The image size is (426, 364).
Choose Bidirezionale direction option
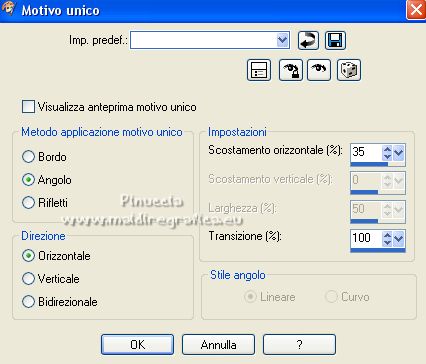(28, 302)
